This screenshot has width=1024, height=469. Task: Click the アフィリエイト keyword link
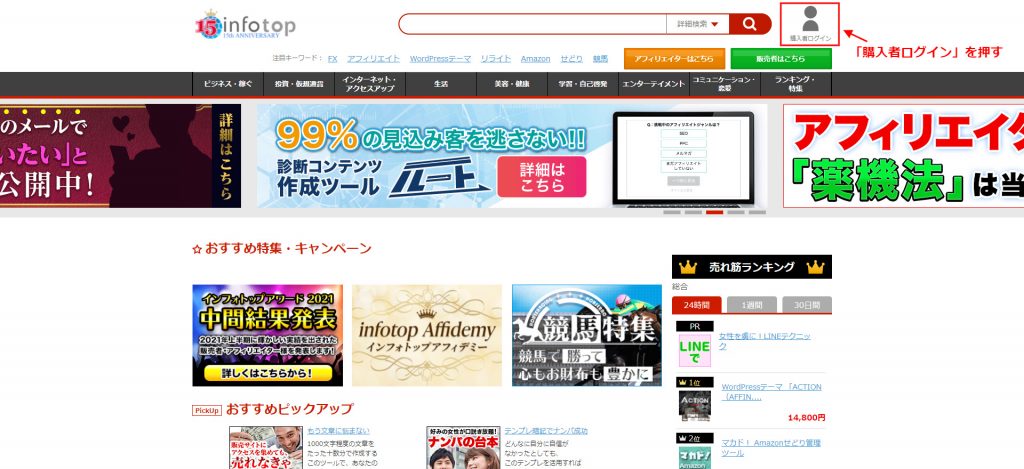click(374, 59)
